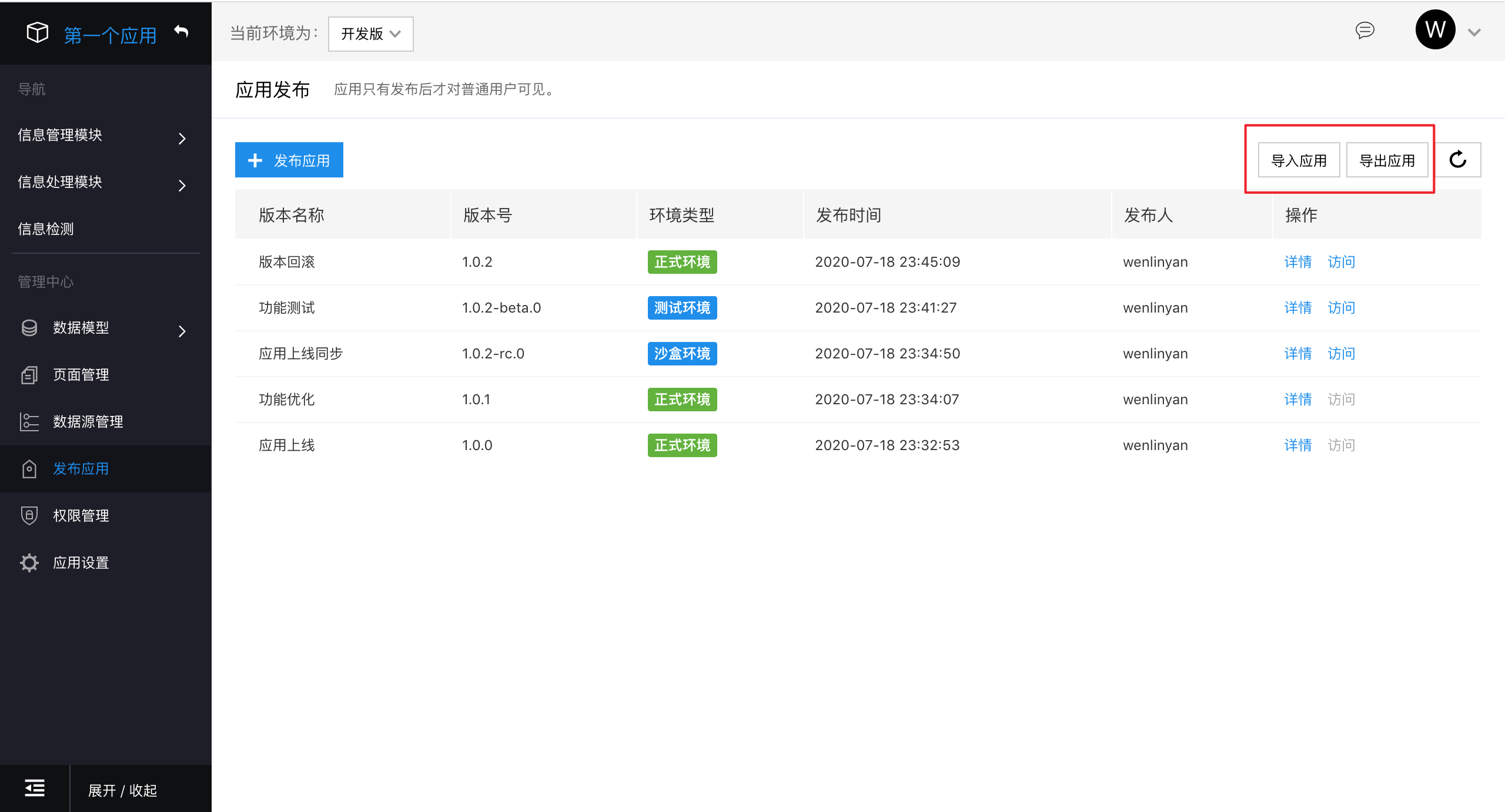Select the 发布应用 home-shaped sidebar icon

coord(29,468)
